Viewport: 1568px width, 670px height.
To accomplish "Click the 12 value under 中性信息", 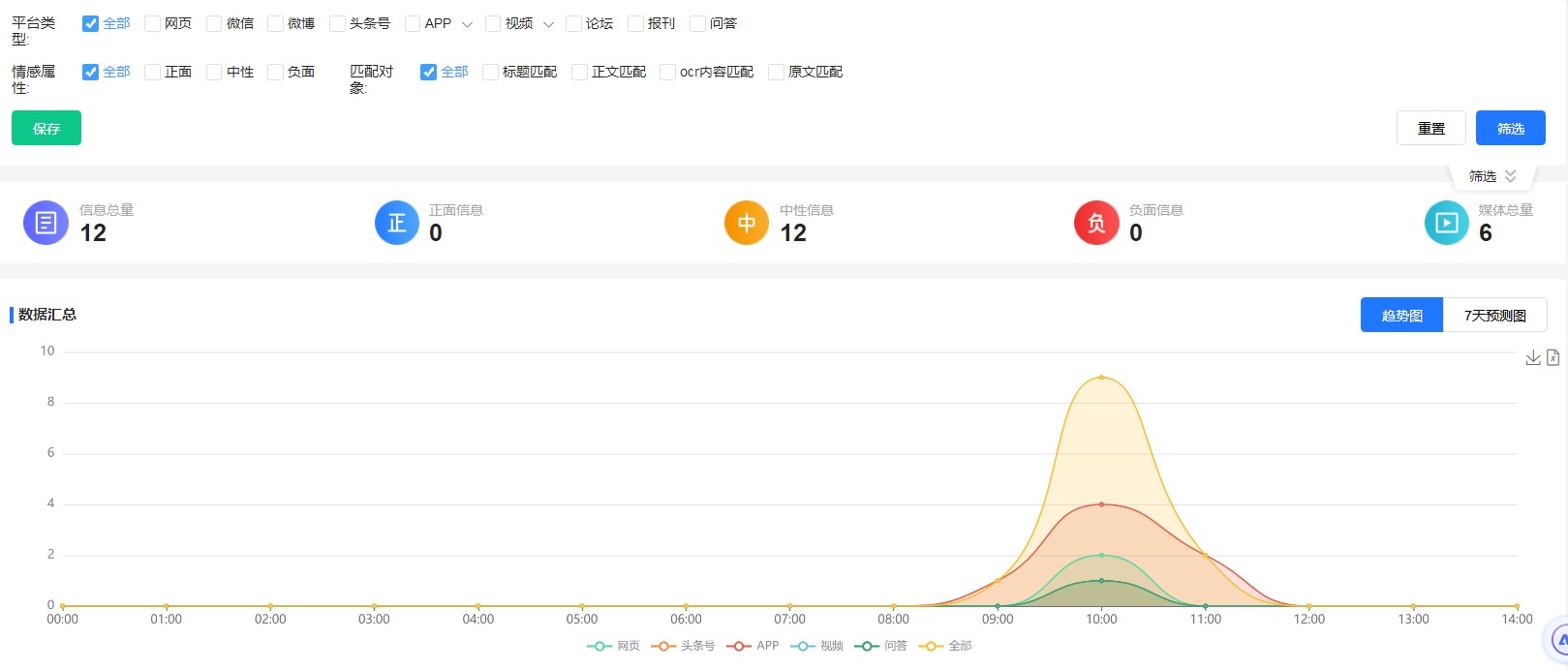I will pos(793,233).
